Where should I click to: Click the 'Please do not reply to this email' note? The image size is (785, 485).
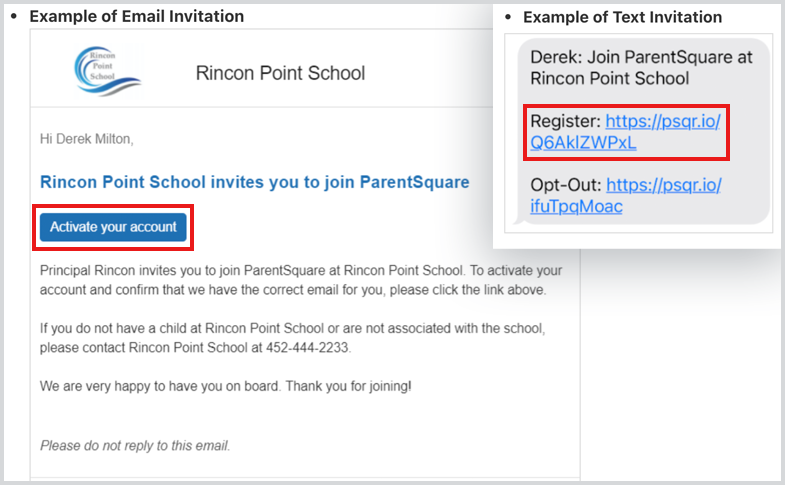pos(135,445)
